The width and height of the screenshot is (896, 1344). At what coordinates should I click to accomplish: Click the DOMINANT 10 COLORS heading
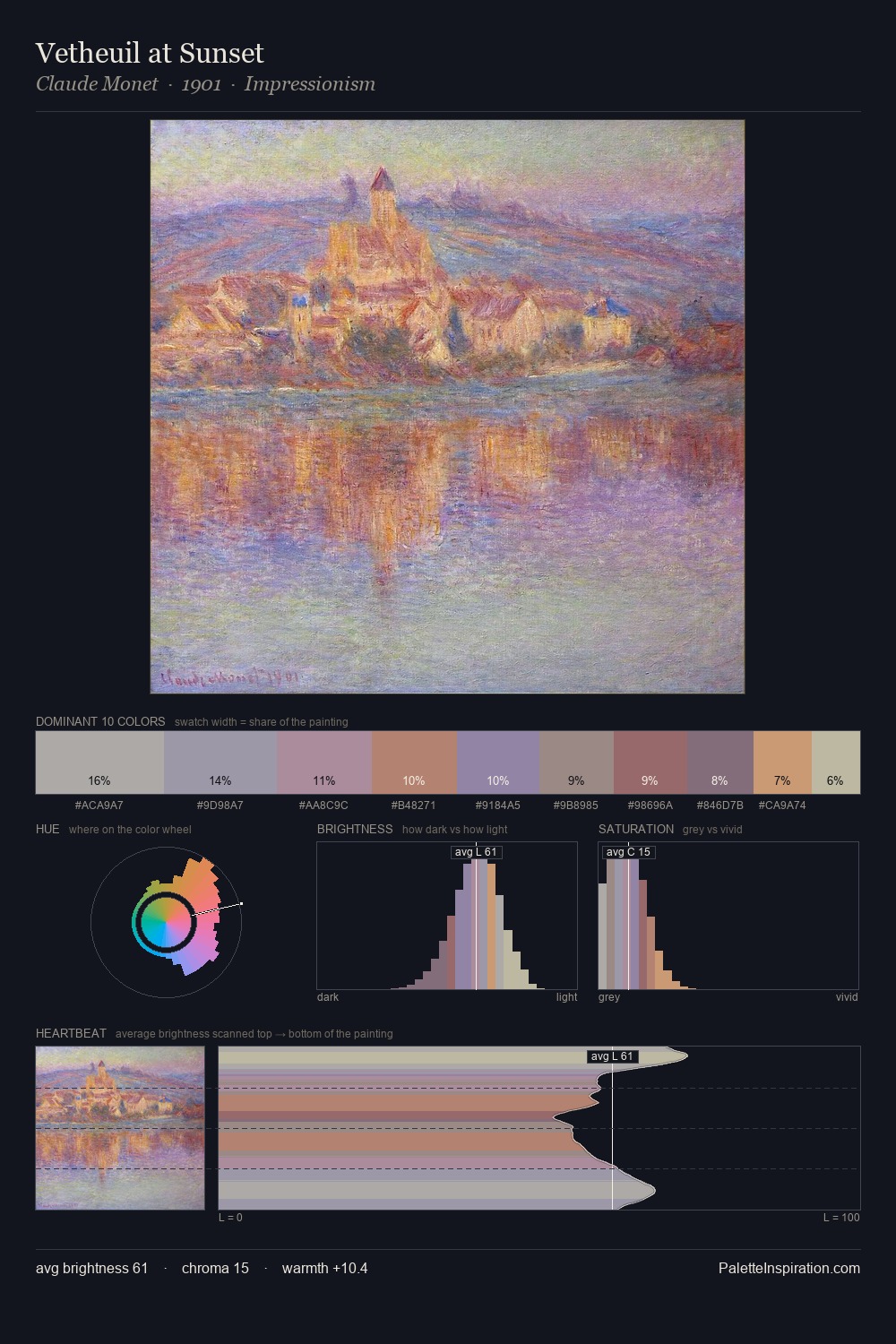[100, 722]
